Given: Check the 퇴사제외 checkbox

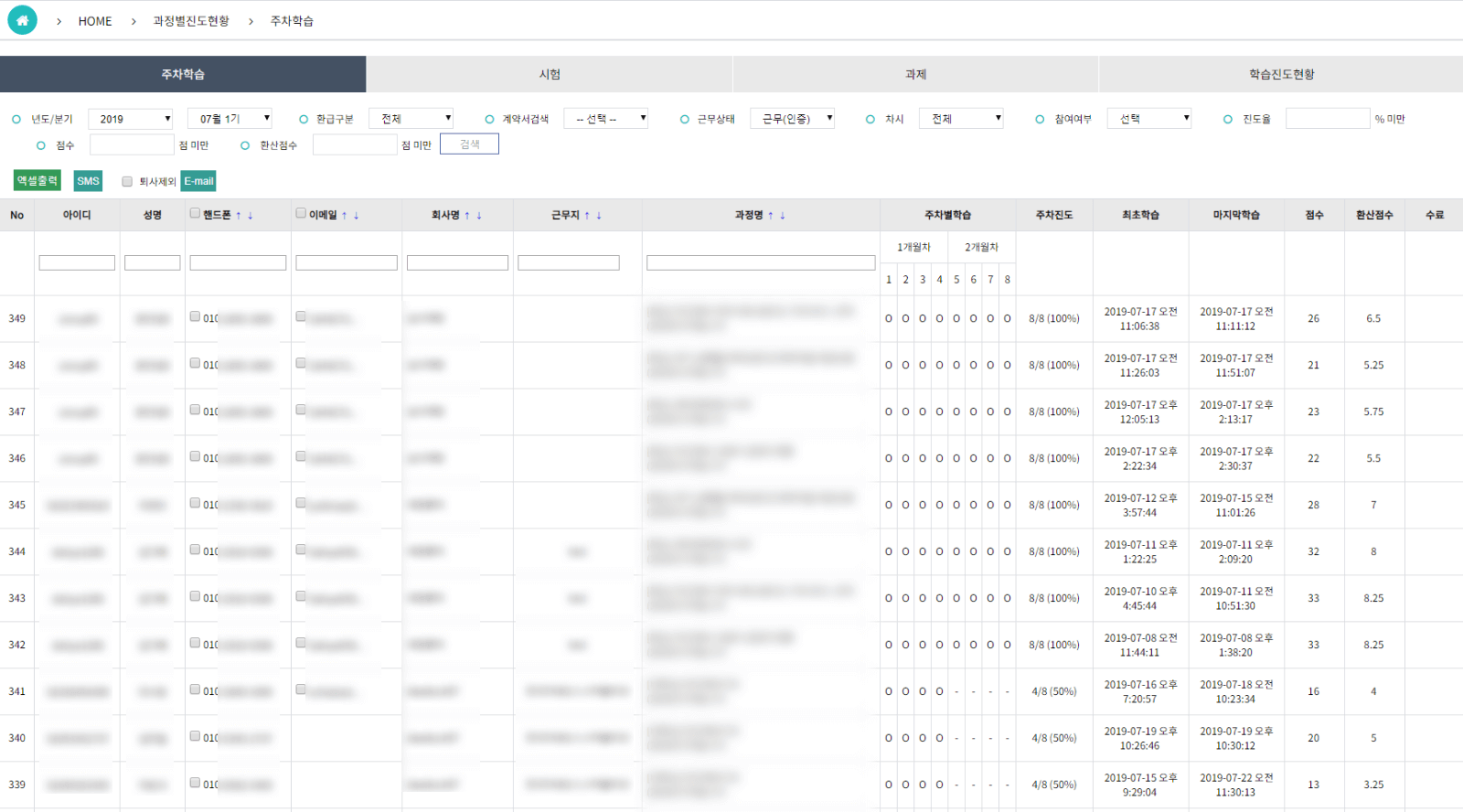Looking at the screenshot, I should click(127, 181).
